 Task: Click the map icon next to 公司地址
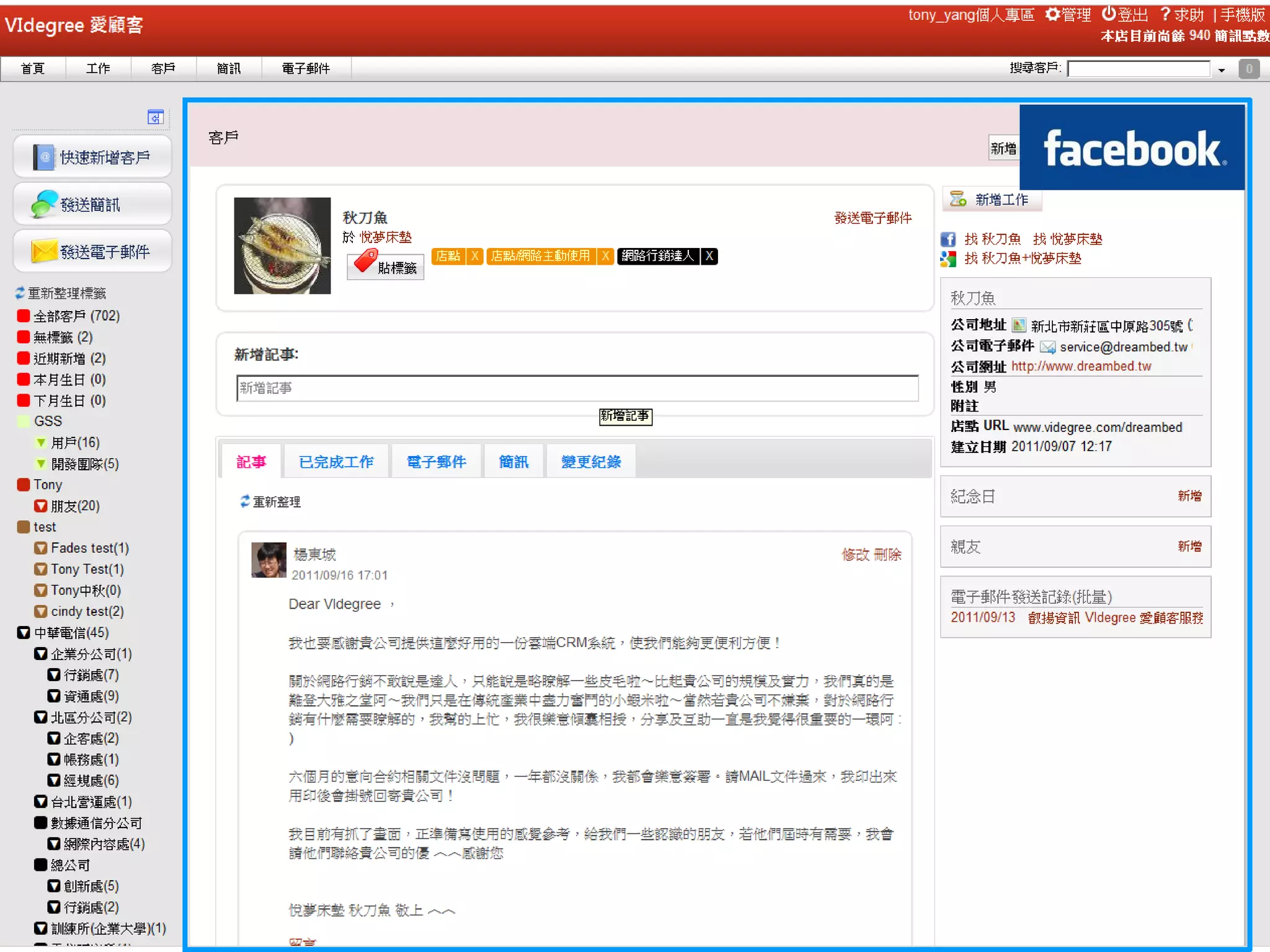pos(1018,325)
